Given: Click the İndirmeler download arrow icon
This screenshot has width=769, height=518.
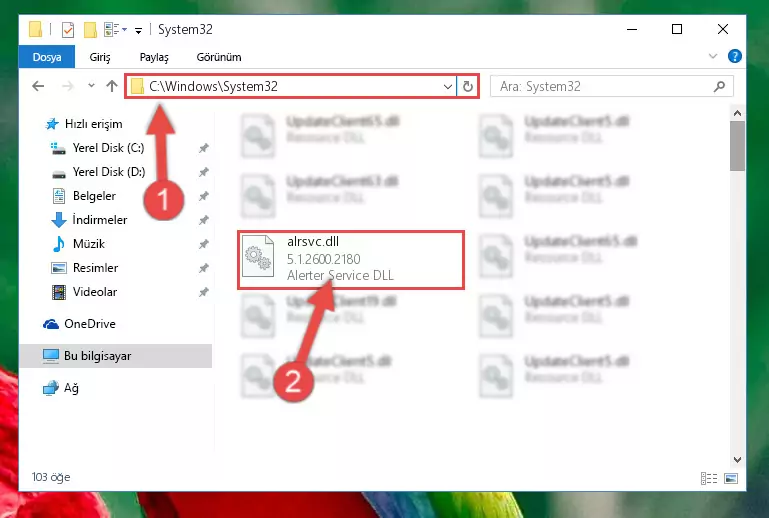Looking at the screenshot, I should coord(59,220).
